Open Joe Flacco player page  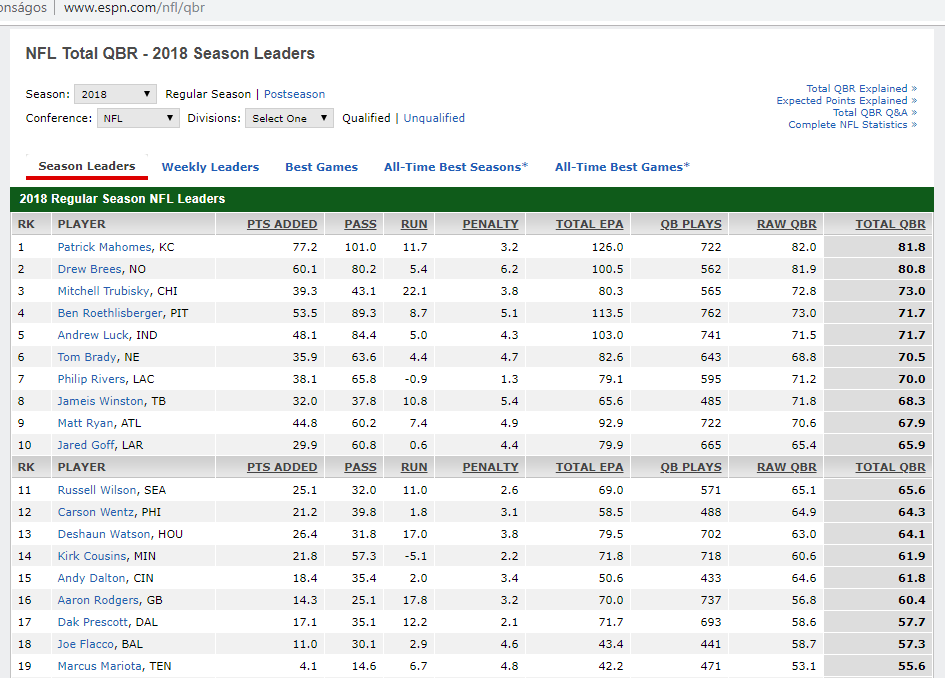tap(85, 644)
